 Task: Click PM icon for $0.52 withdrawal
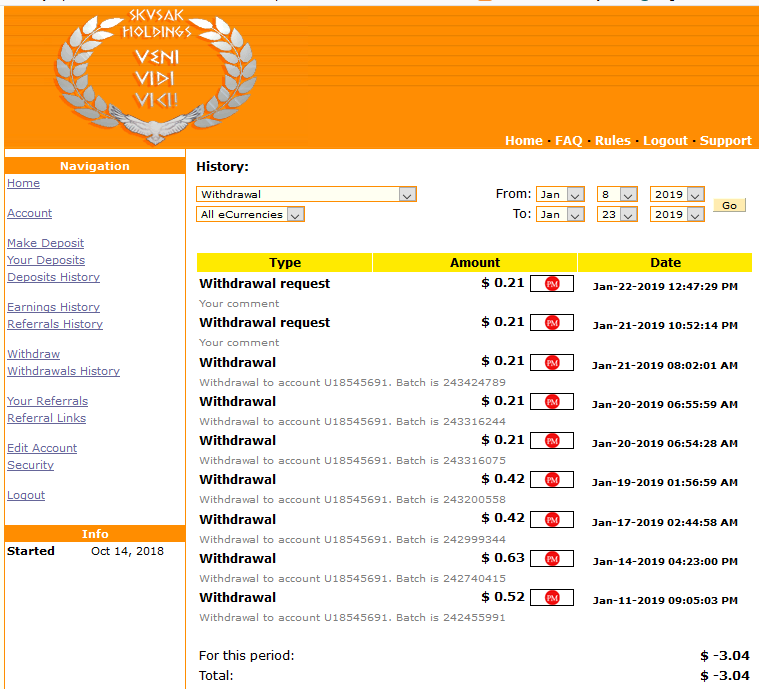click(x=551, y=598)
